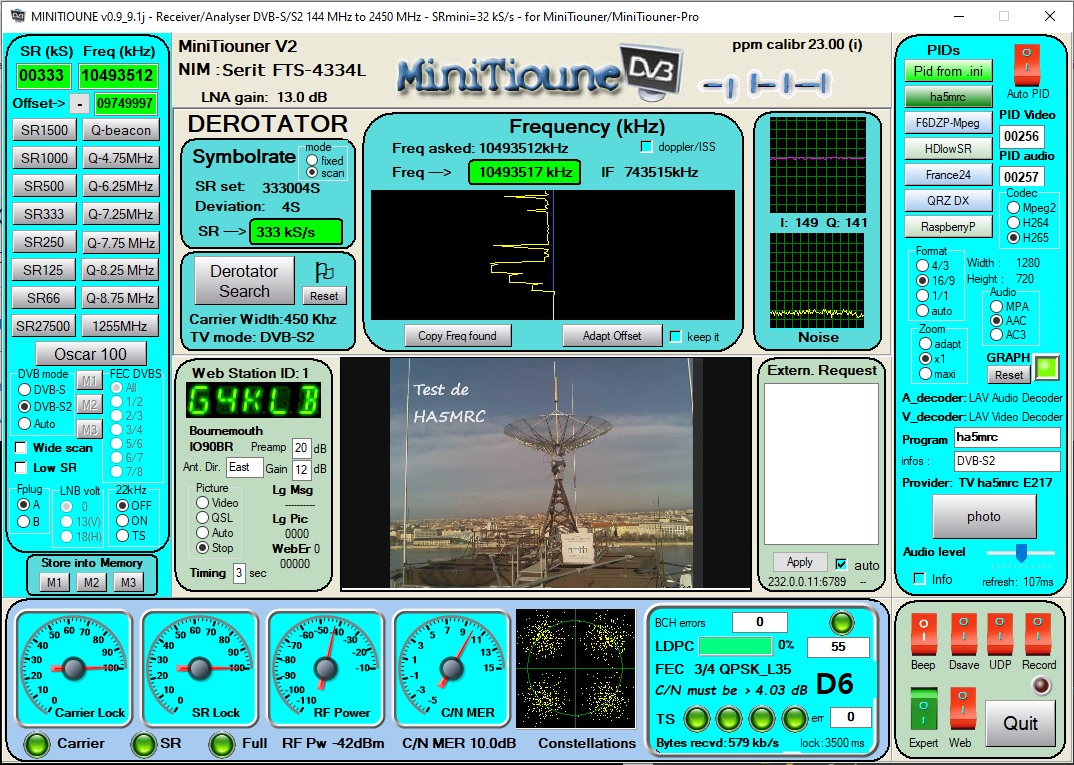Click the Program name input field
Image resolution: width=1074 pixels, height=765 pixels.
click(x=1006, y=438)
